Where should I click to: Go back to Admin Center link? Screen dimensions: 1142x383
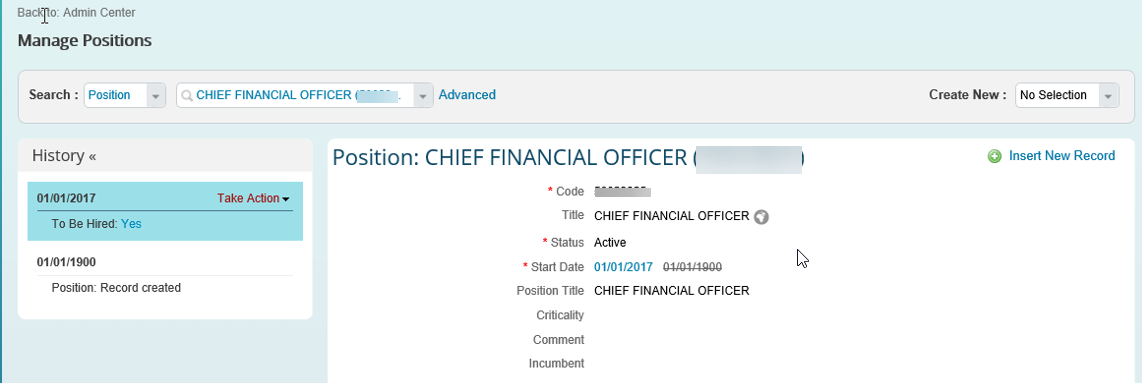pos(76,12)
